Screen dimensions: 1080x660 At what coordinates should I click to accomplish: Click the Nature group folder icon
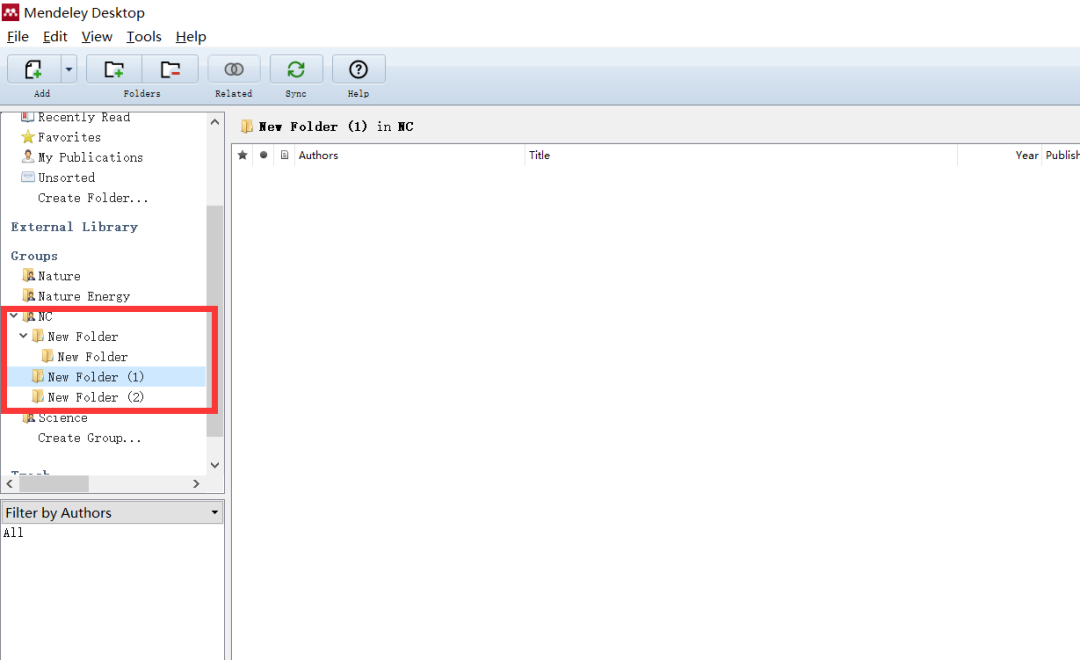(28, 276)
